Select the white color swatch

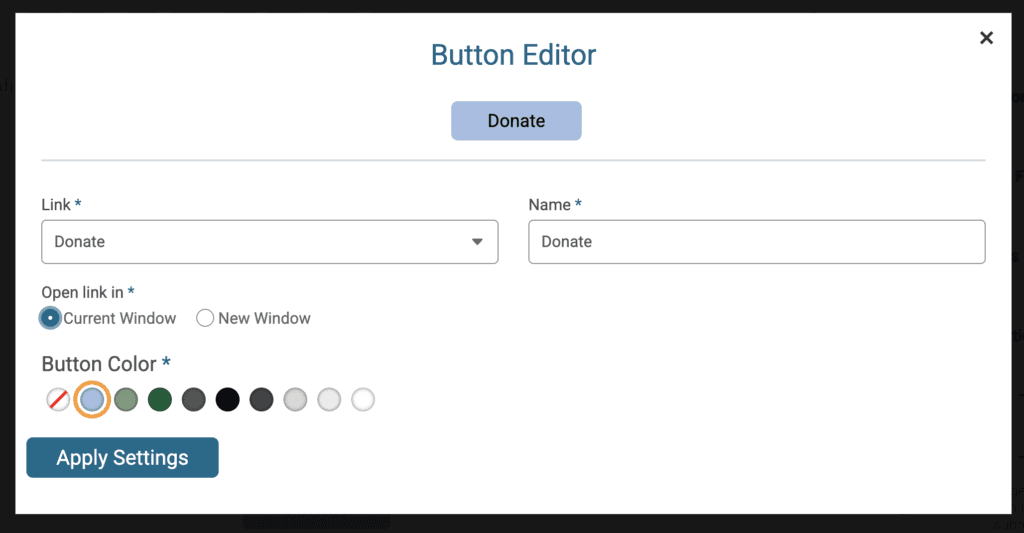(363, 399)
